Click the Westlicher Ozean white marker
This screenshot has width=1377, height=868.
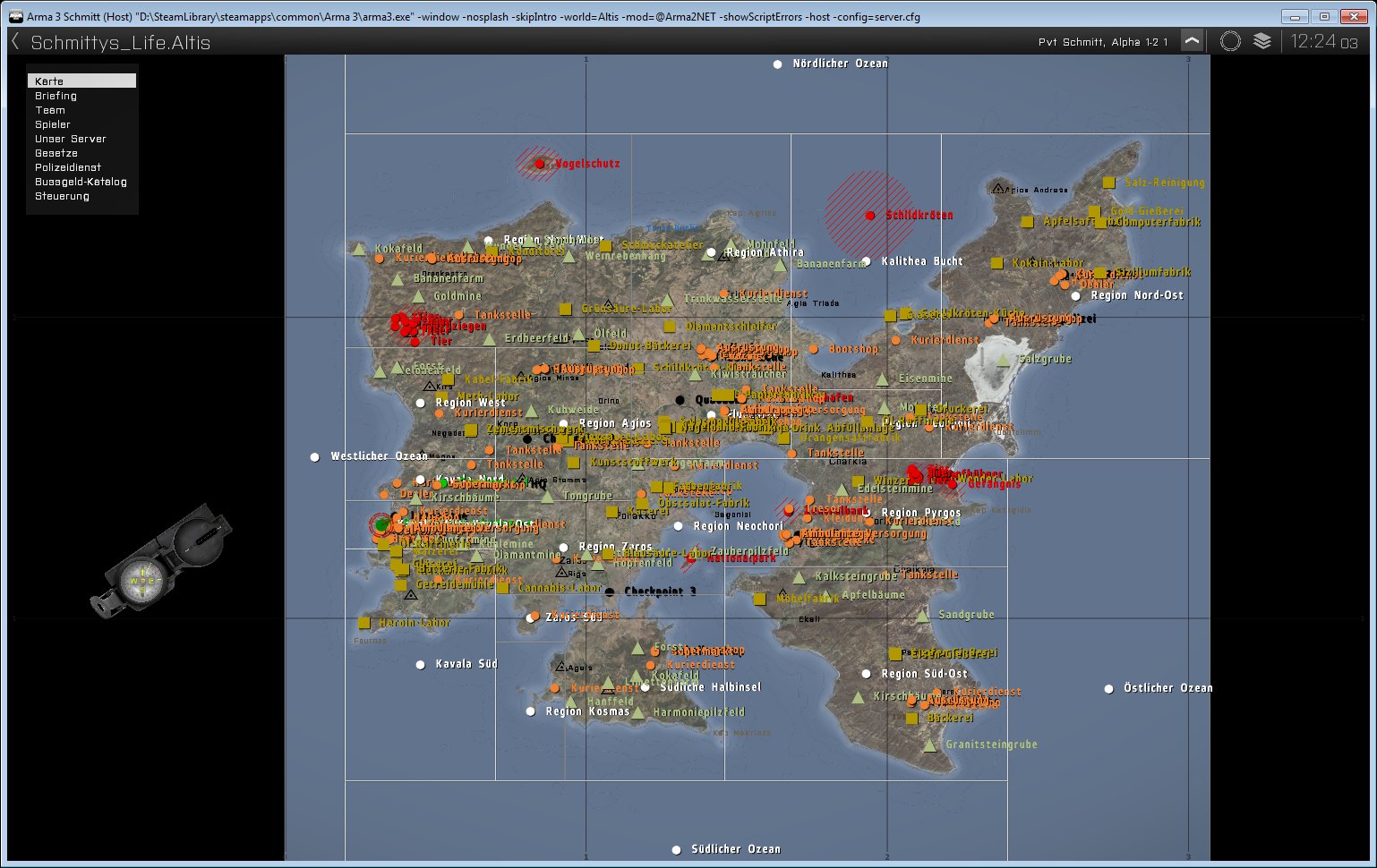(314, 457)
